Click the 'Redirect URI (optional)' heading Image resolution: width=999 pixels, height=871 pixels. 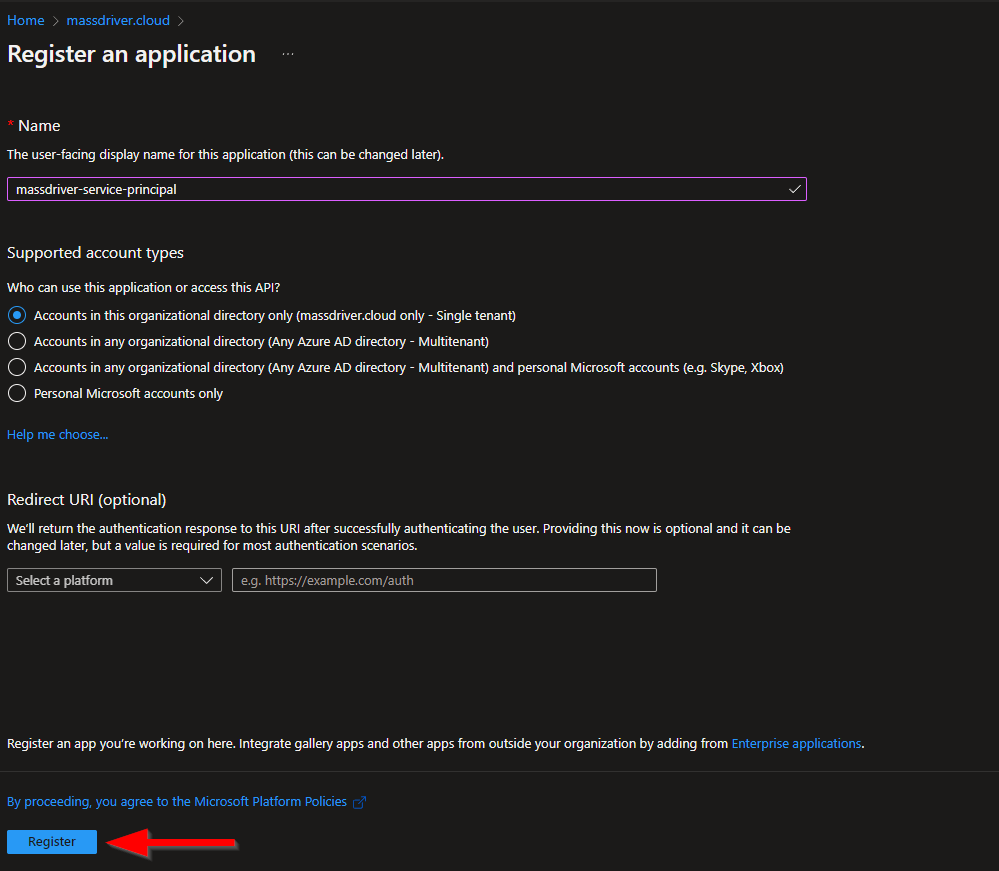87,500
